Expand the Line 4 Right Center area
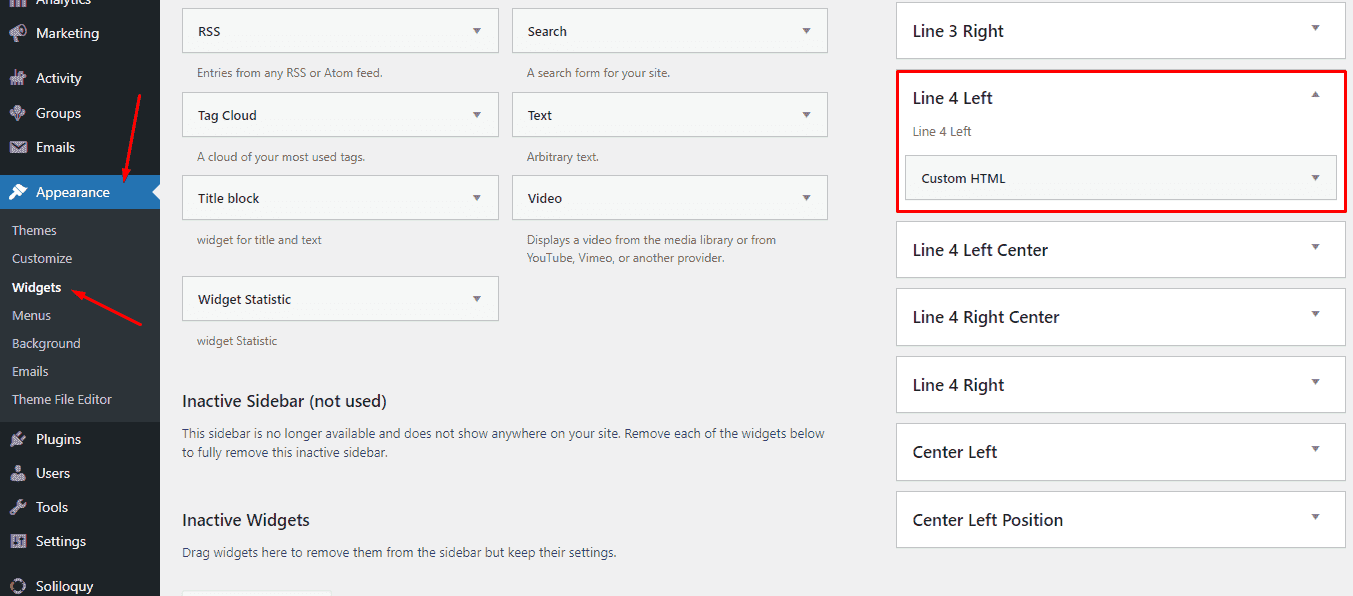Viewport: 1353px width, 596px height. 1315,314
